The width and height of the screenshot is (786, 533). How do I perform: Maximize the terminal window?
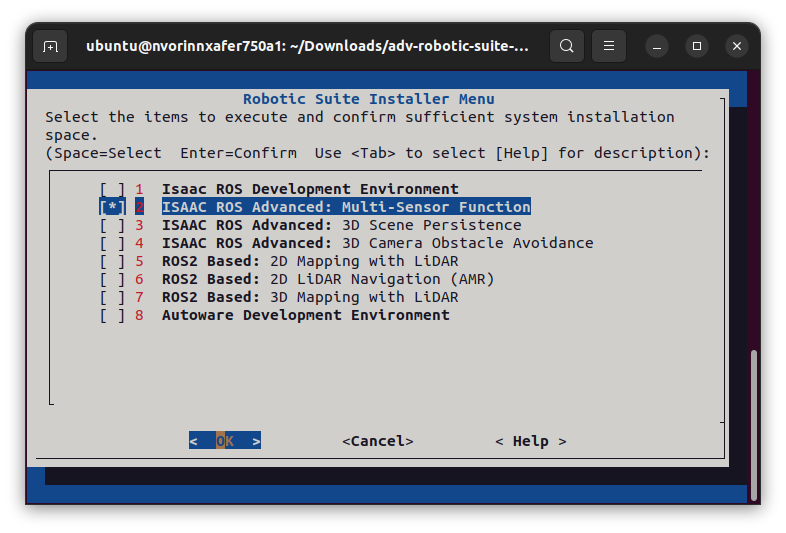pyautogui.click(x=697, y=46)
